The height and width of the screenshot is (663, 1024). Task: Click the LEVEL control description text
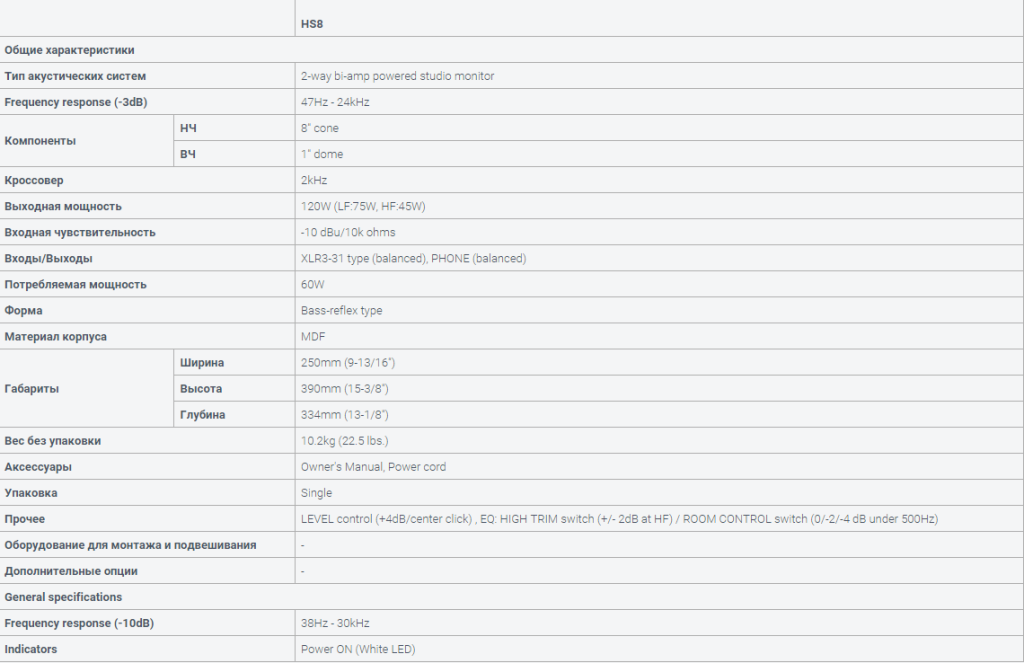tap(619, 519)
